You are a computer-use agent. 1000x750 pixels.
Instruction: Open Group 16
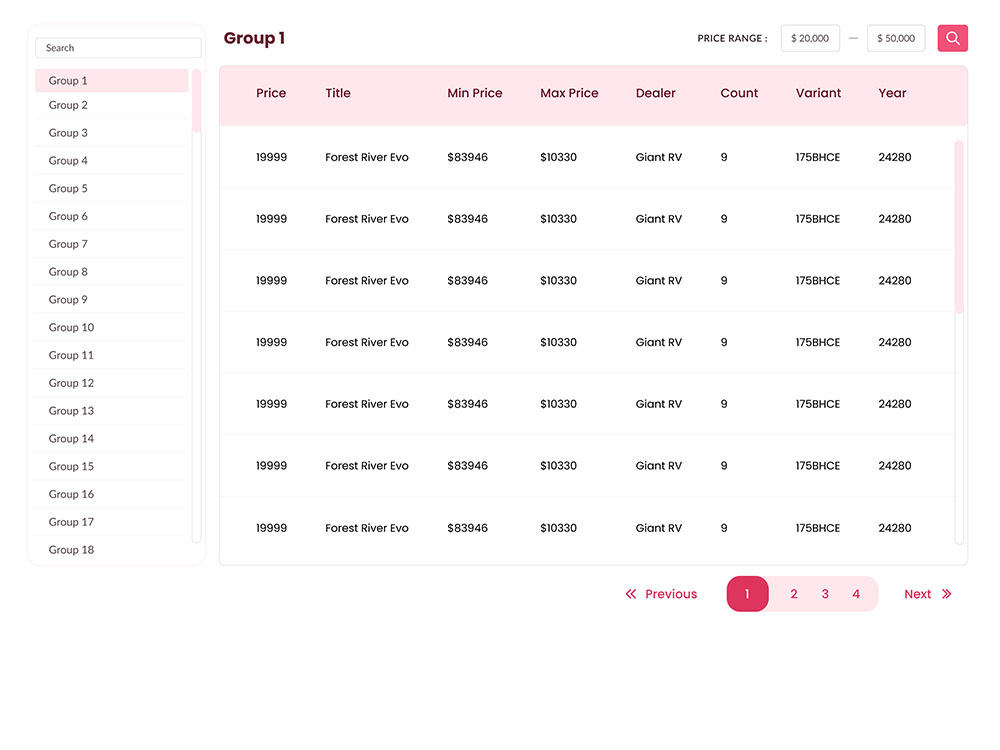coord(112,494)
